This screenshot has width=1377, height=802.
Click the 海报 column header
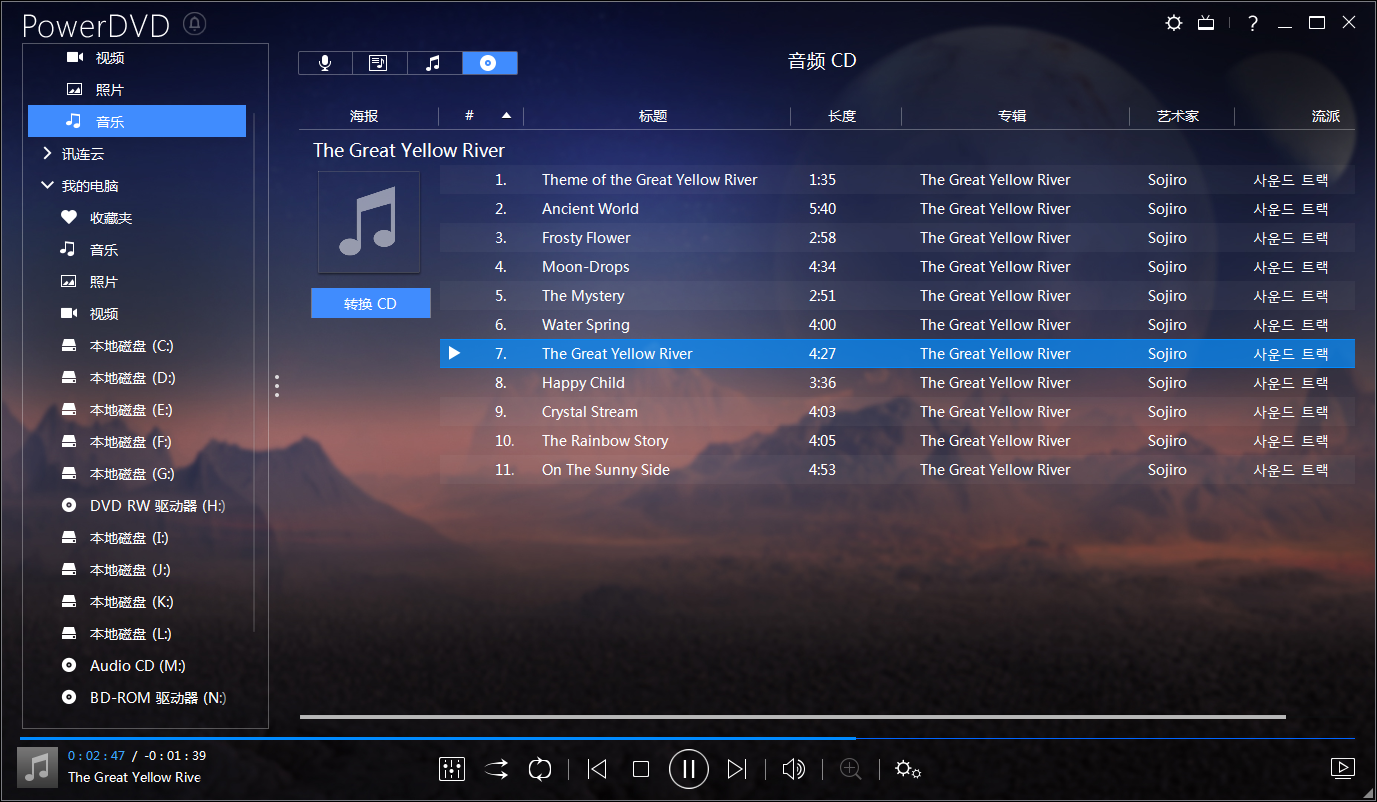(x=364, y=116)
